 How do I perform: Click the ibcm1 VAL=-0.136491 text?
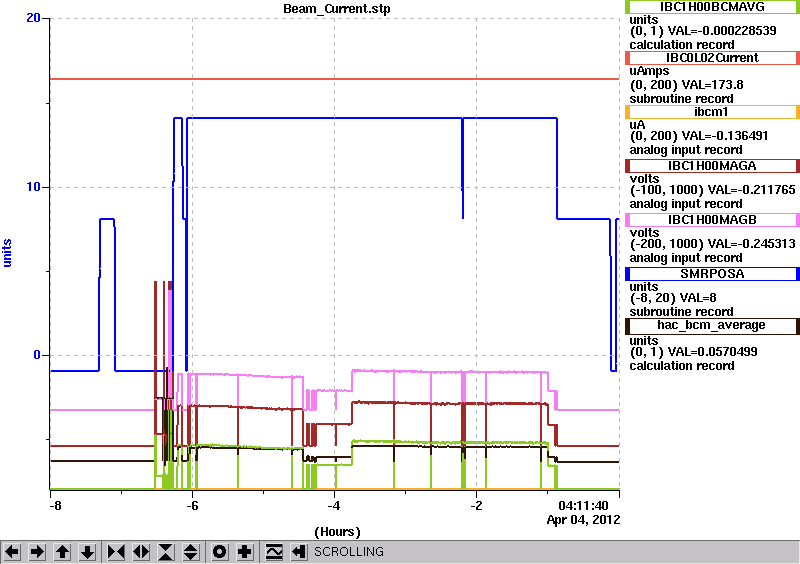[699, 136]
